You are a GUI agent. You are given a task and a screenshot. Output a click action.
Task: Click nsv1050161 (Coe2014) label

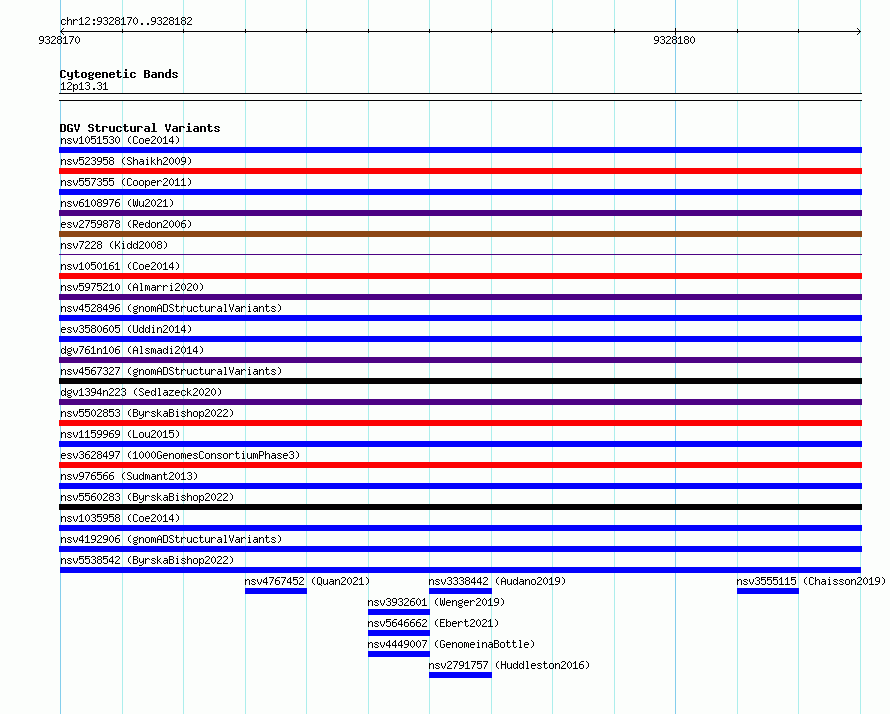[x=120, y=266]
